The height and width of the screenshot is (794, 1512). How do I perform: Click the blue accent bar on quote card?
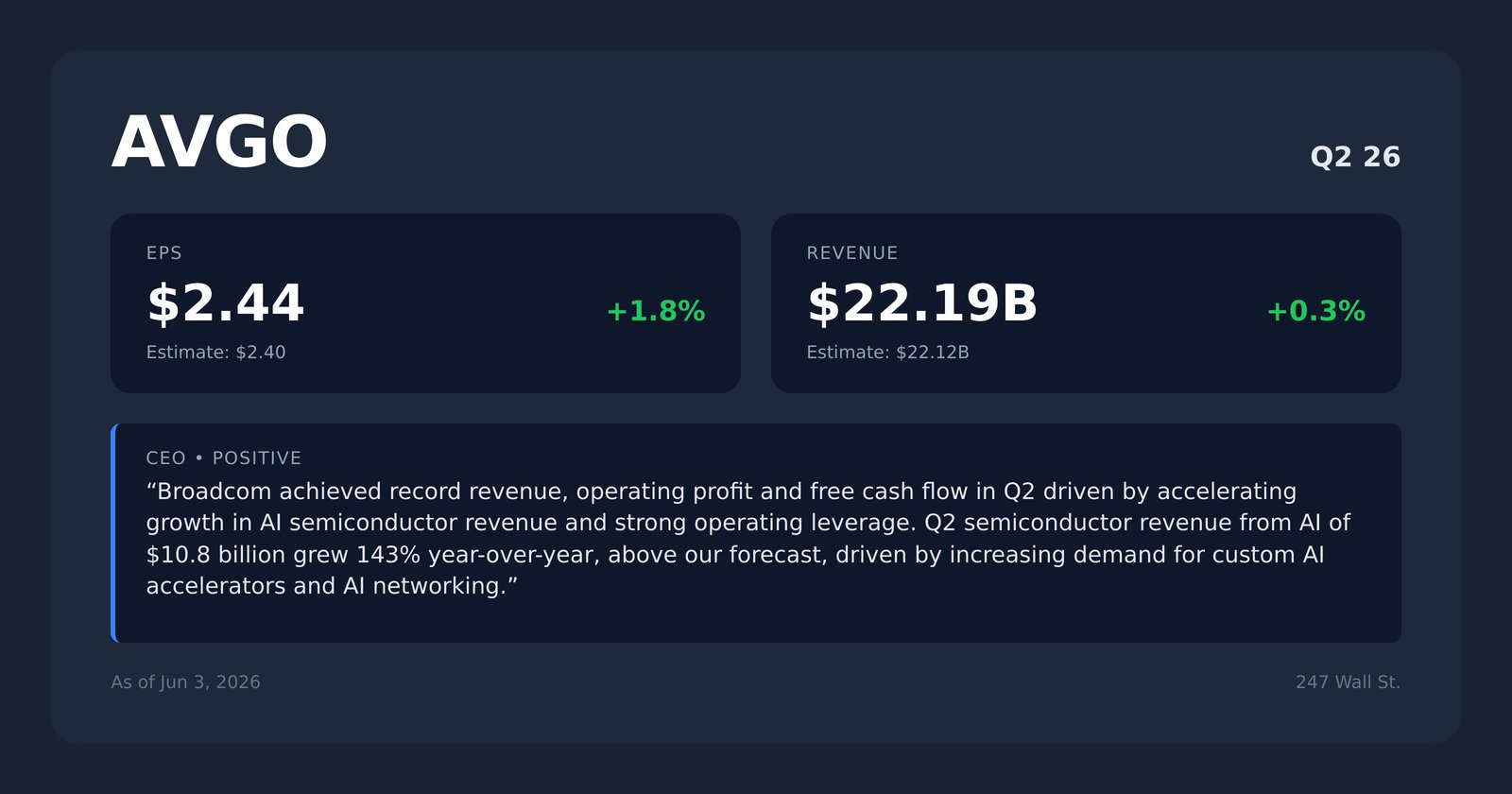click(113, 533)
